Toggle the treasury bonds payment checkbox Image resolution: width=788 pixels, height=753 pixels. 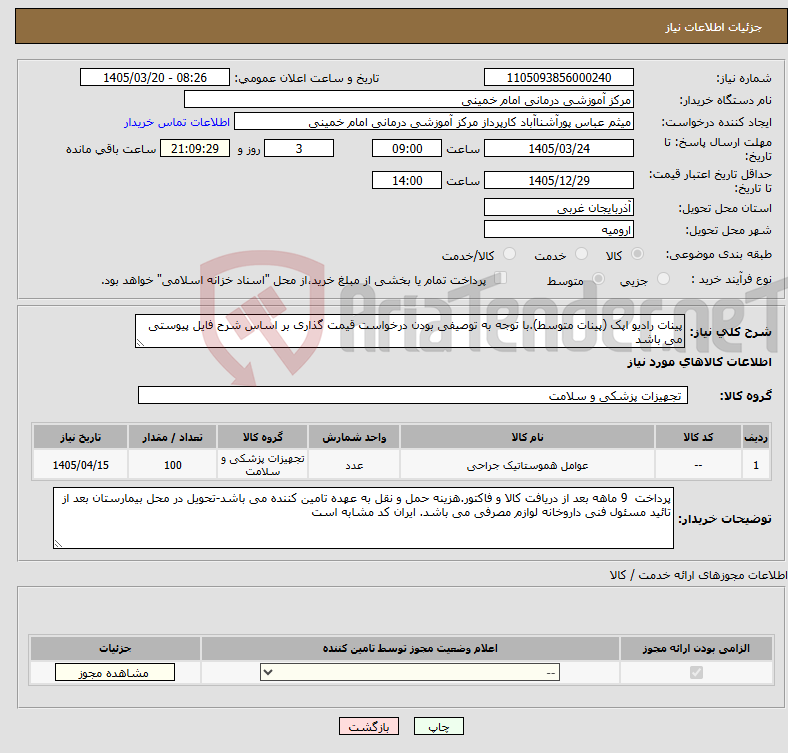[x=501, y=278]
